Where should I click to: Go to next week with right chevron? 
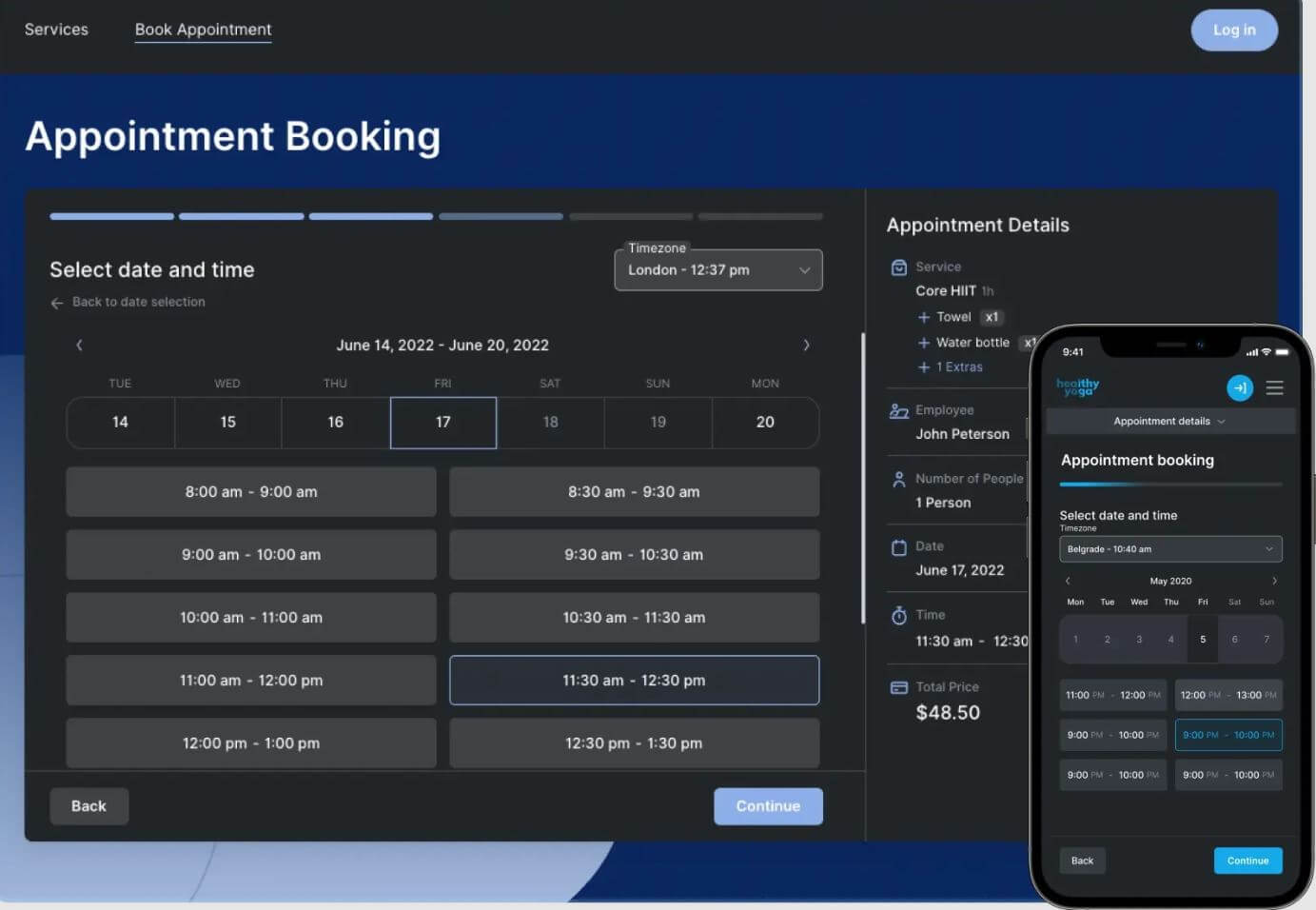[806, 345]
